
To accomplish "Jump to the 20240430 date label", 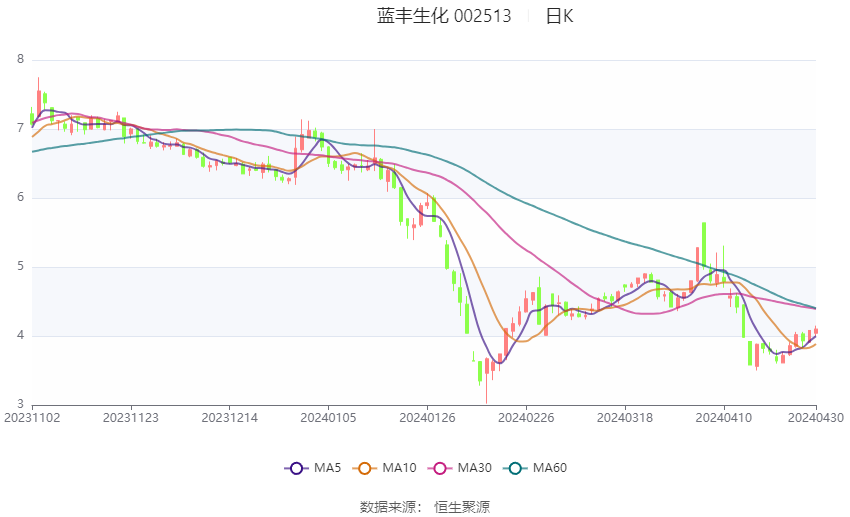I will tap(815, 417).
